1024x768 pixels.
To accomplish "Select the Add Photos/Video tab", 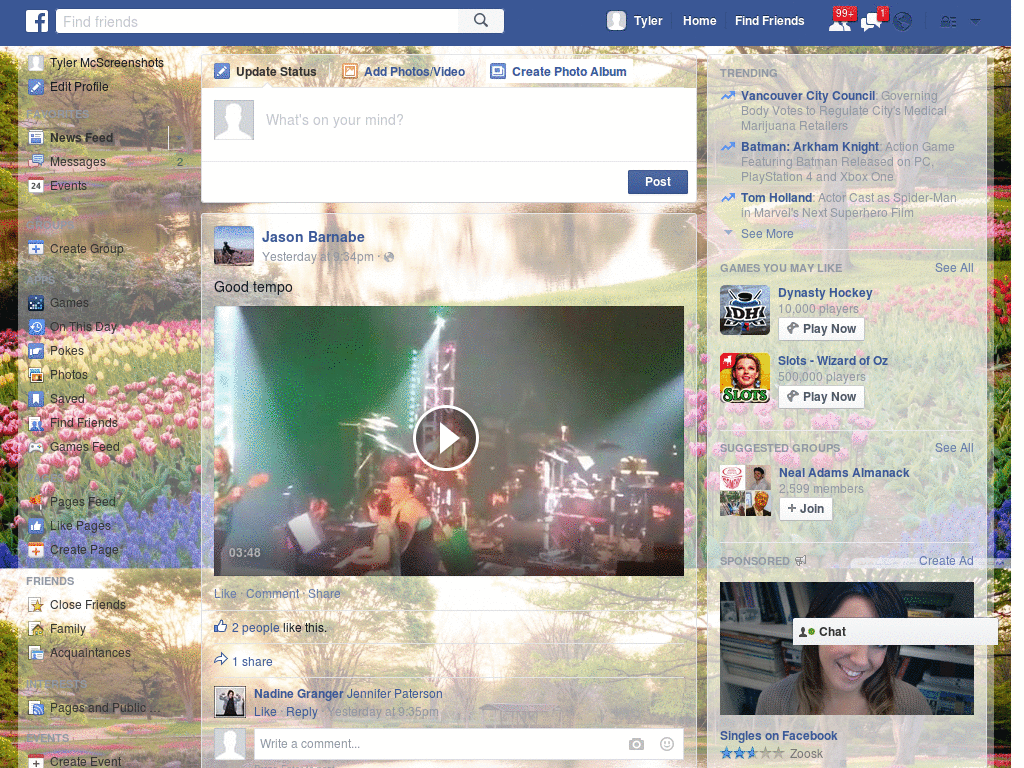I will [404, 72].
